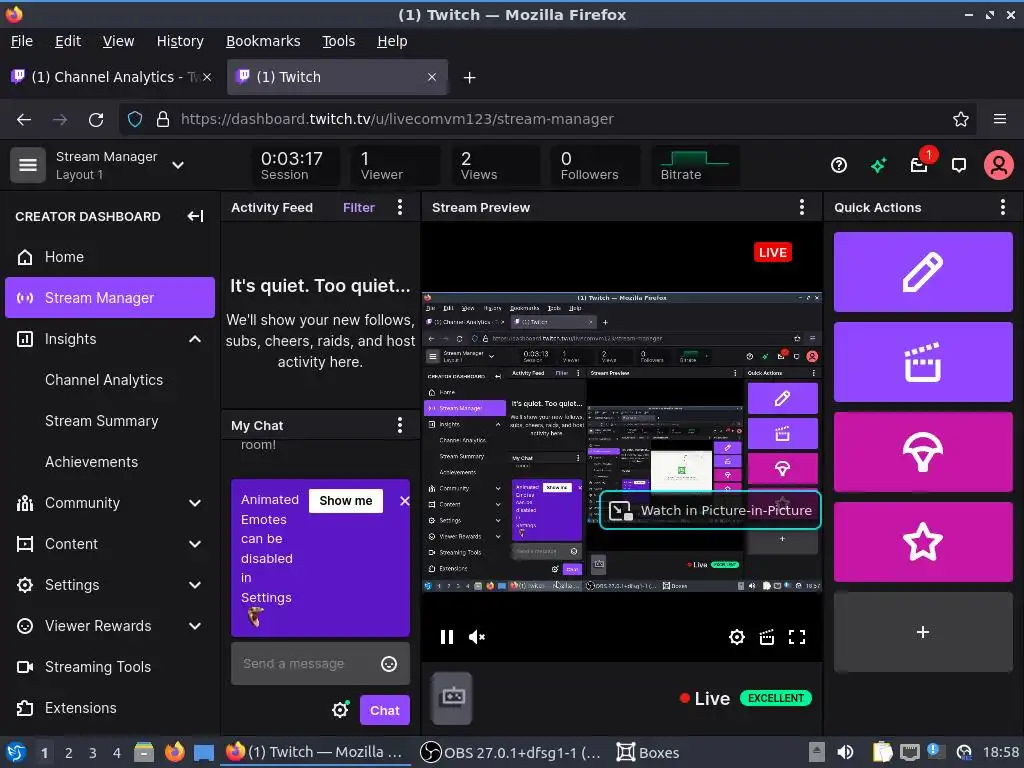
Task: Click the Clip quick action tile
Action: coord(923,362)
